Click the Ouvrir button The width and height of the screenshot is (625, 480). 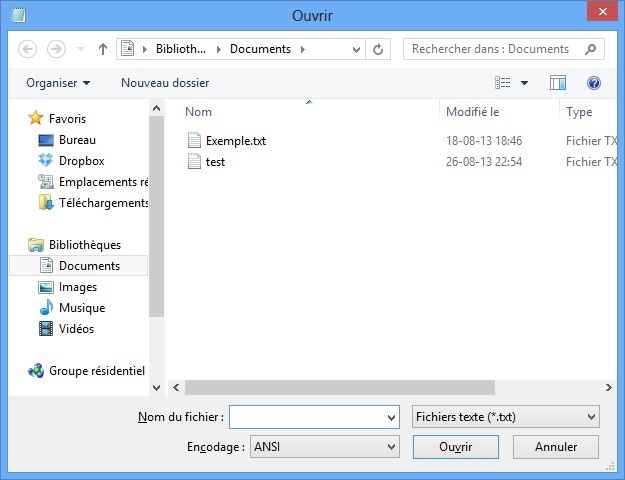(455, 447)
